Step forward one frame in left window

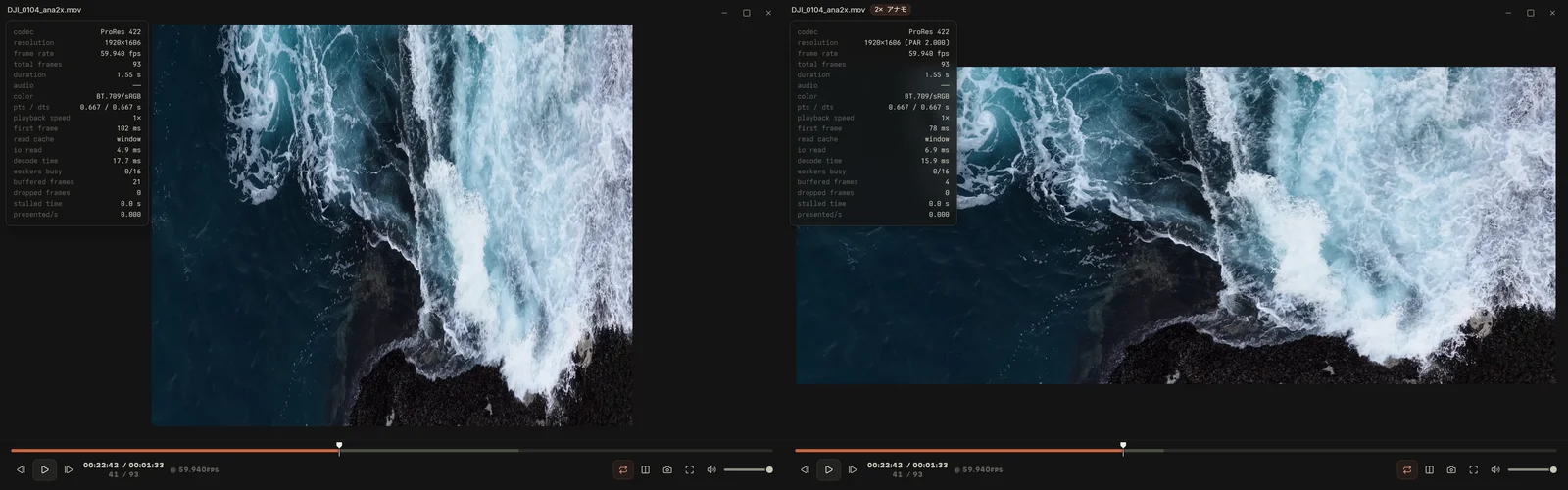click(68, 470)
